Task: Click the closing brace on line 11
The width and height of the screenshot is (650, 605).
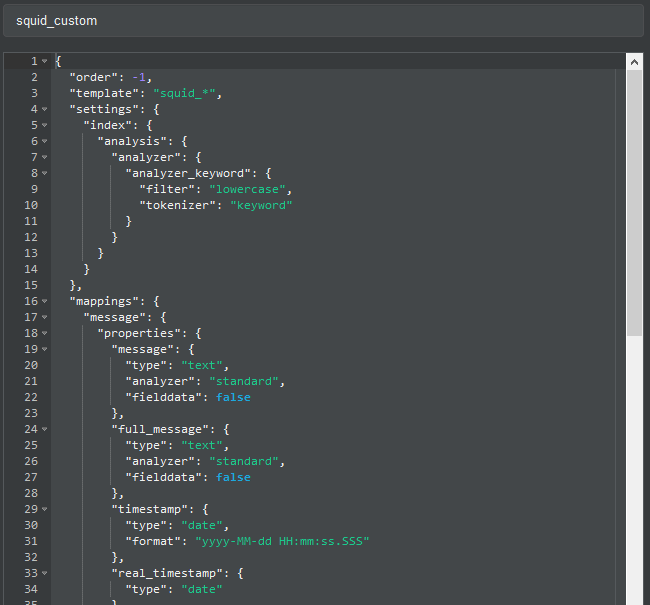Action: point(129,221)
